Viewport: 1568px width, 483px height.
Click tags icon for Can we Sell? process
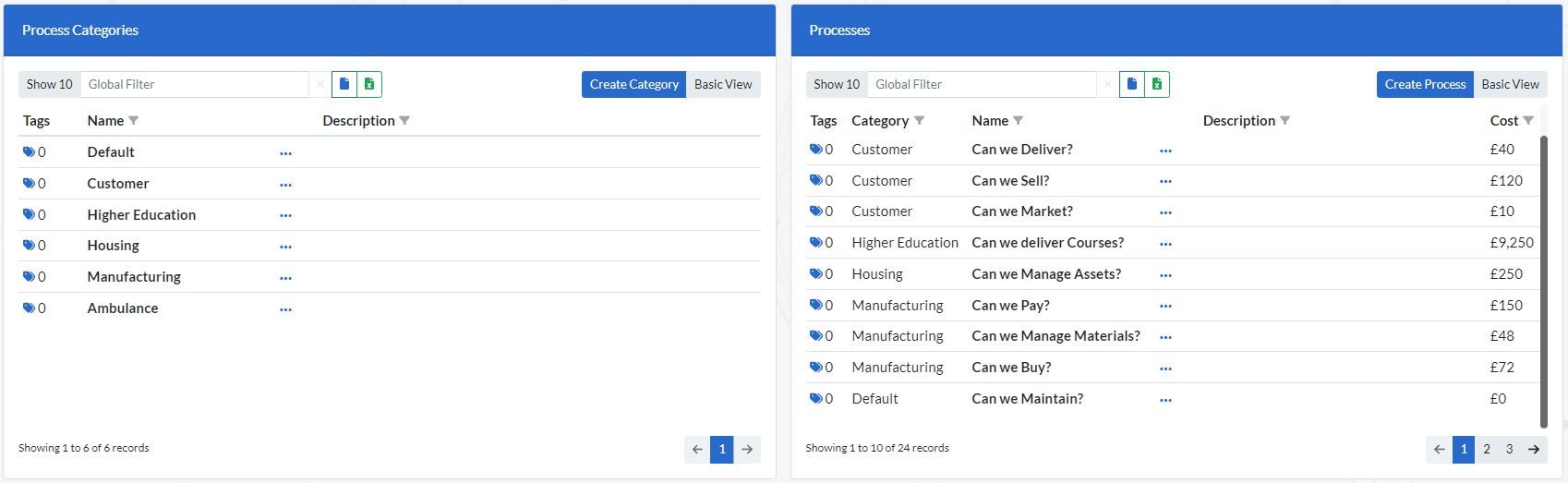click(816, 181)
